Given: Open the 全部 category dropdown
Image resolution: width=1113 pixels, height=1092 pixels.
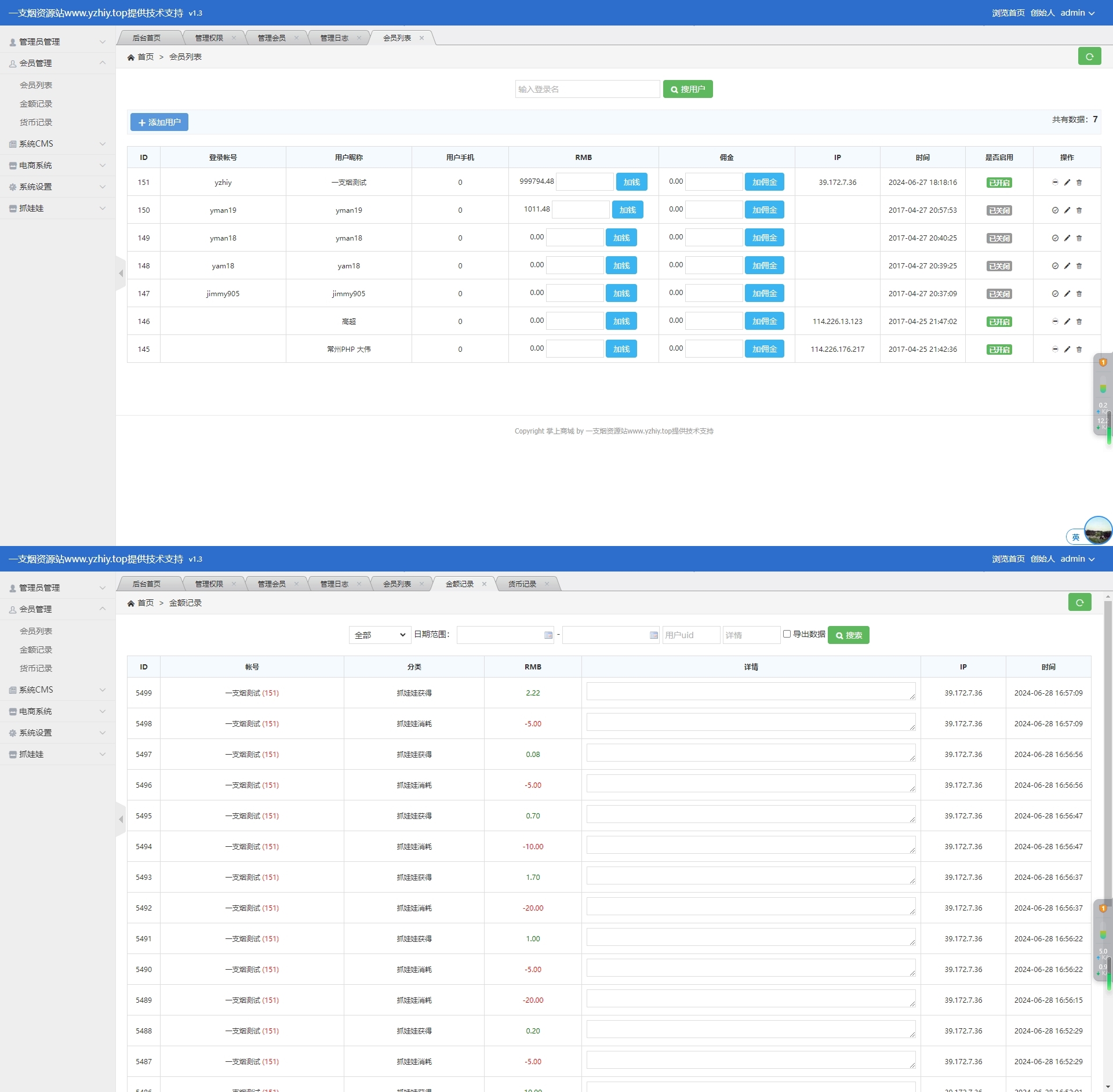Looking at the screenshot, I should pos(380,635).
